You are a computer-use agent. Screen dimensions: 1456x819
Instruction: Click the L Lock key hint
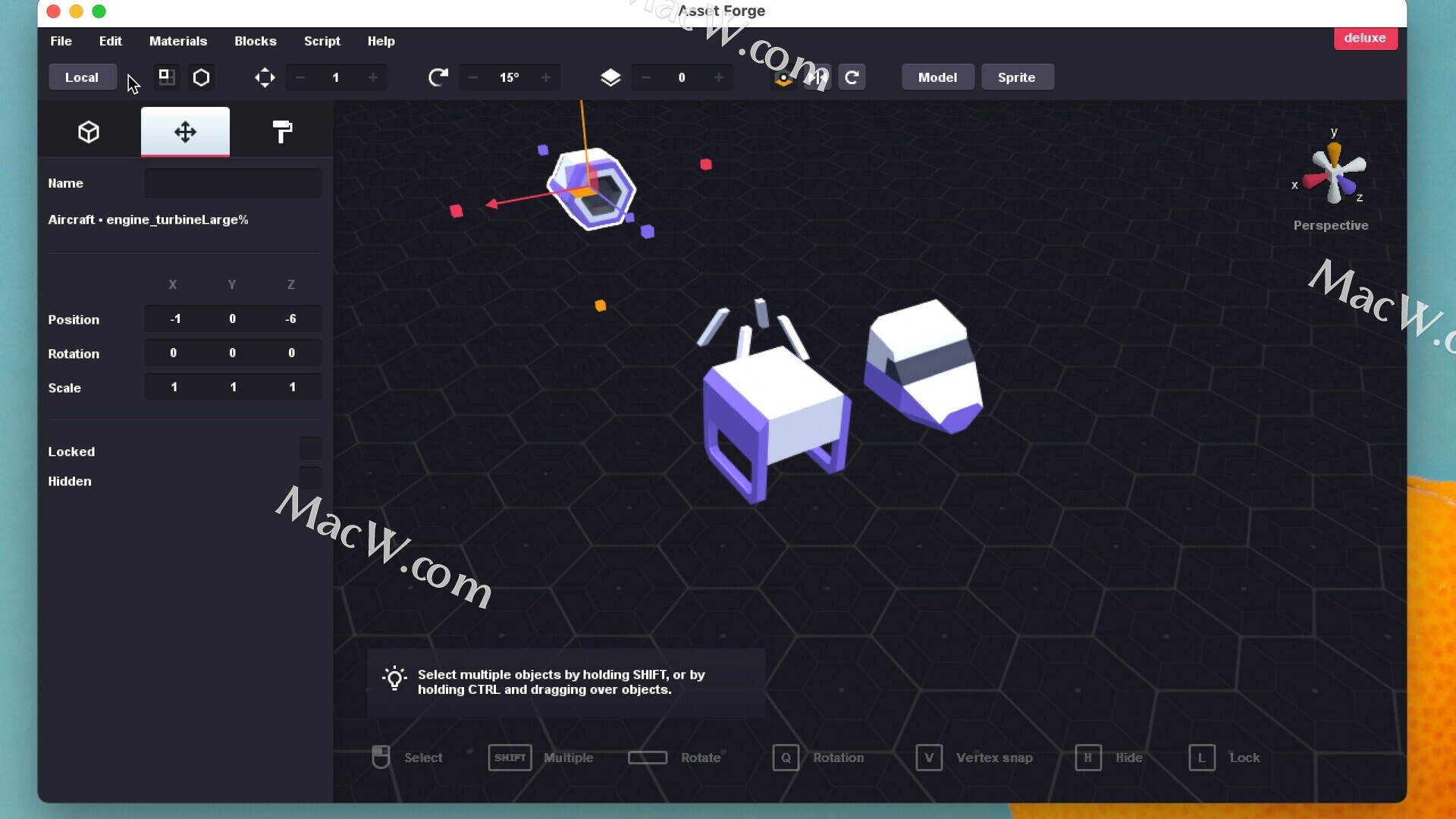click(x=1202, y=758)
